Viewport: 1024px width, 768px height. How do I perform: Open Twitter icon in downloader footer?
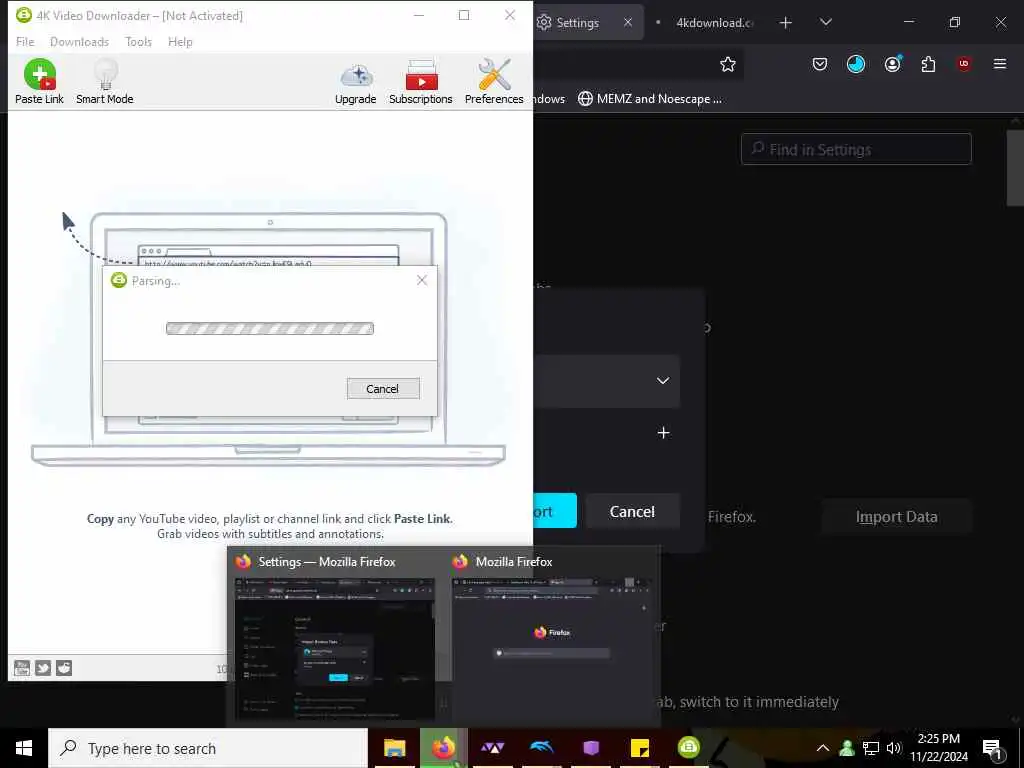point(43,667)
